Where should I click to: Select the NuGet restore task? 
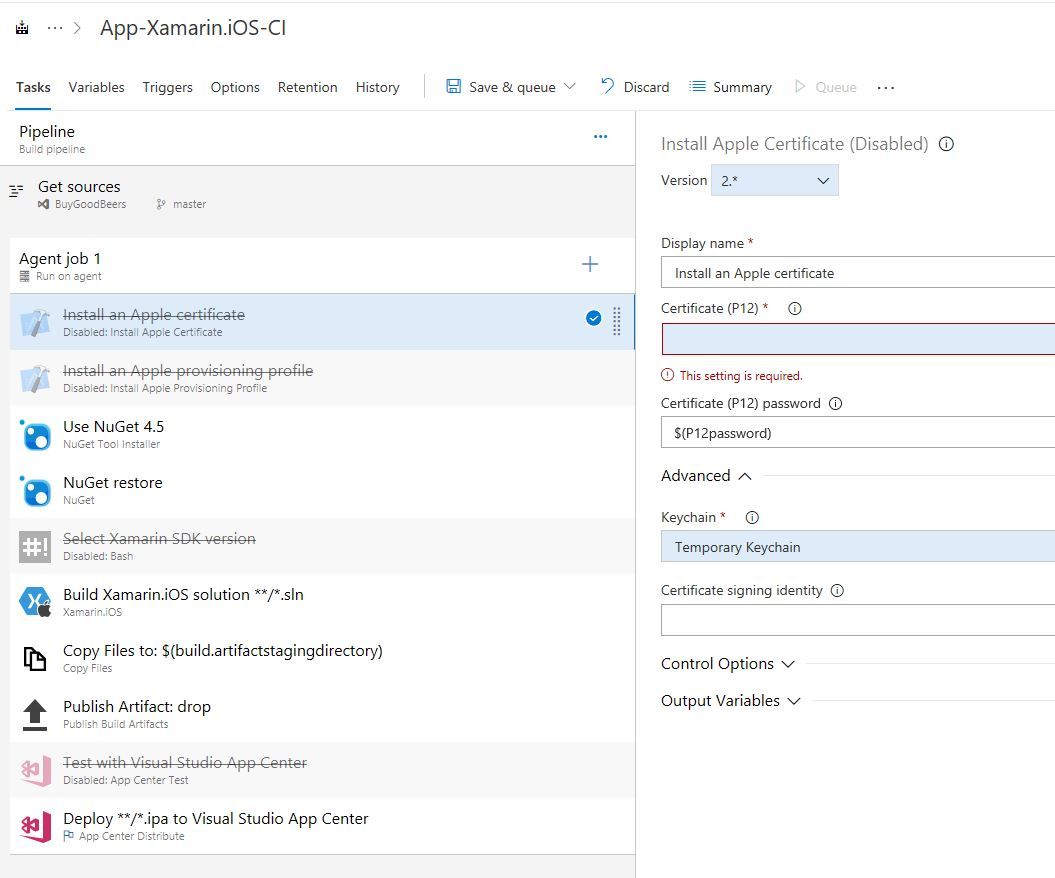coord(322,490)
